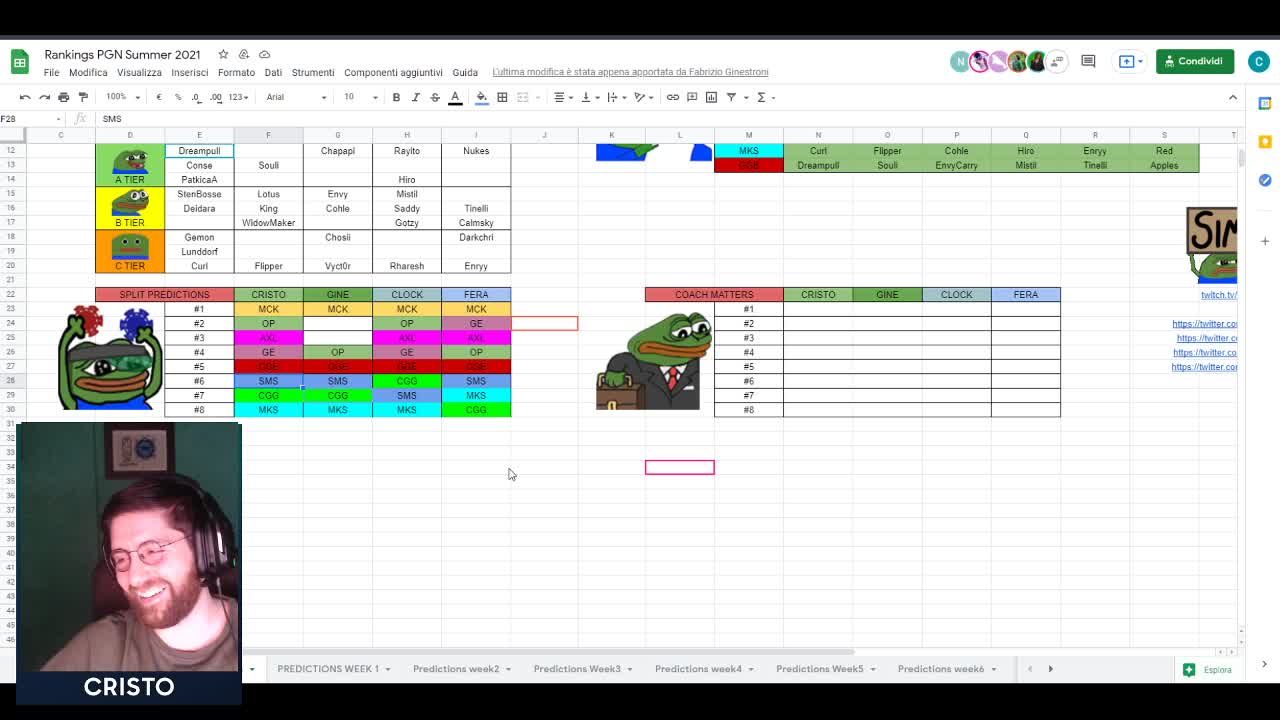Image resolution: width=1280 pixels, height=720 pixels.
Task: Open the Google Tasks side panel
Action: click(1265, 180)
